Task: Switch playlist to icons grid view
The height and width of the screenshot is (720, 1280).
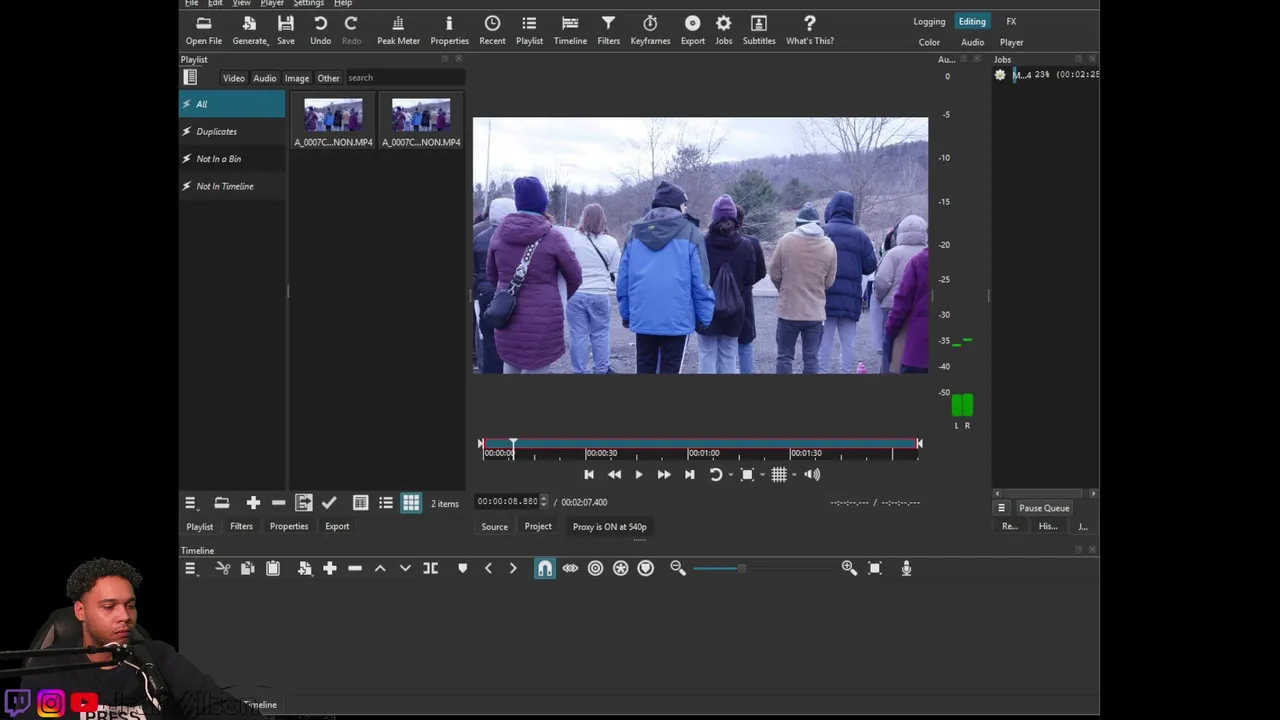Action: (x=411, y=503)
